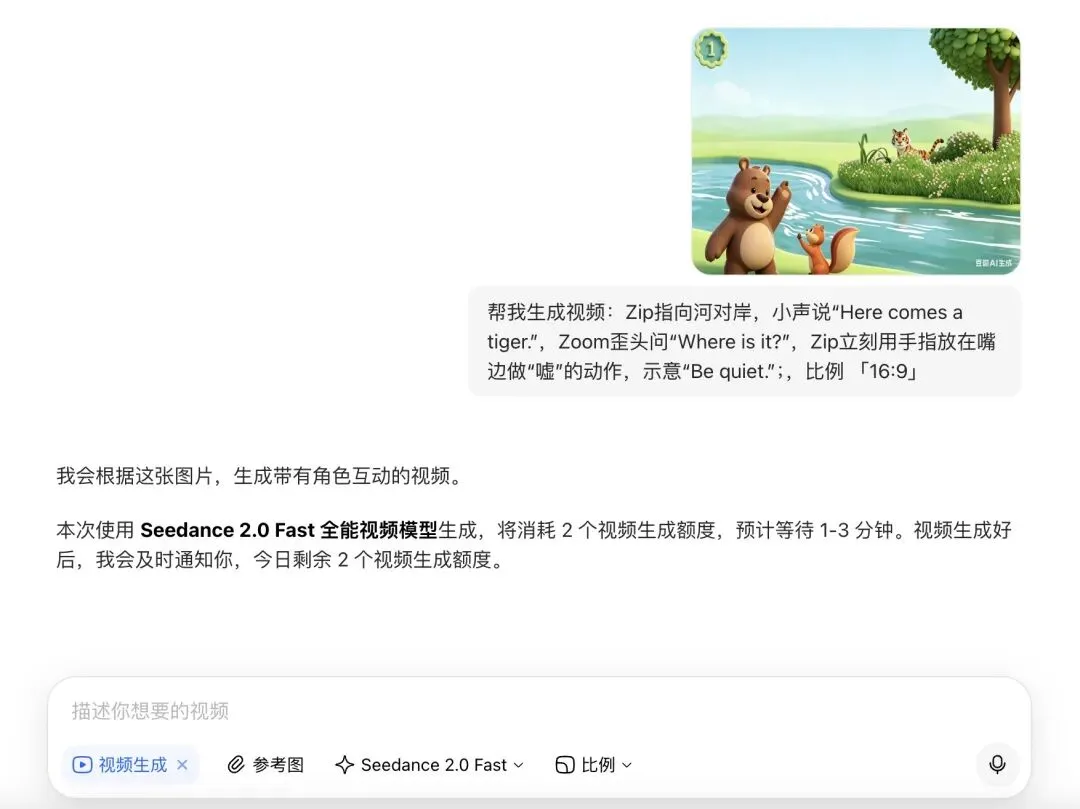This screenshot has width=1080, height=809.
Task: Click bold Seedance 2.0 Fast 全能视频模型 text
Action: pyautogui.click(x=289, y=530)
